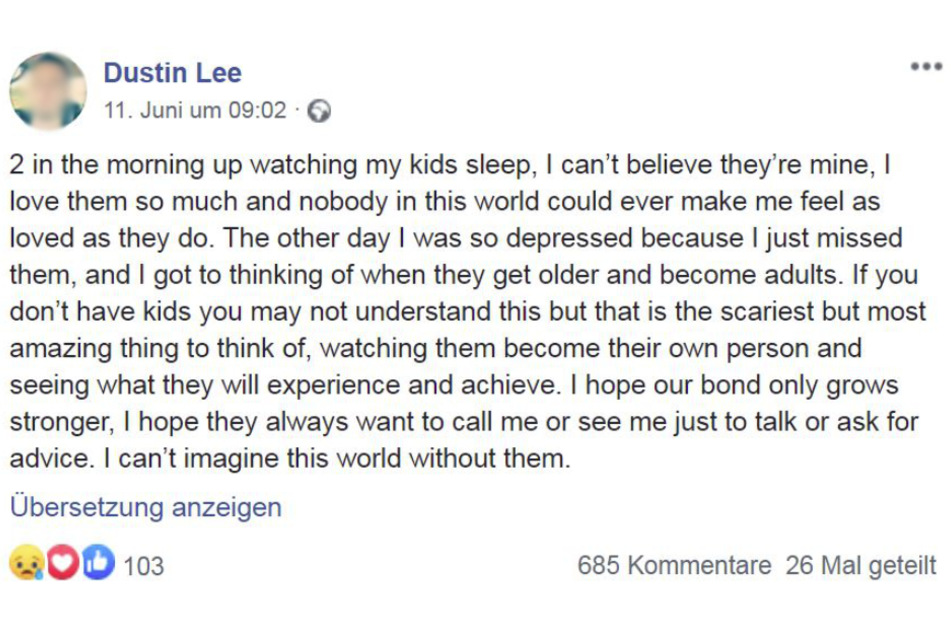Open the post timestamp 11. Juni um 09:02
This screenshot has width=951, height=634.
(195, 110)
